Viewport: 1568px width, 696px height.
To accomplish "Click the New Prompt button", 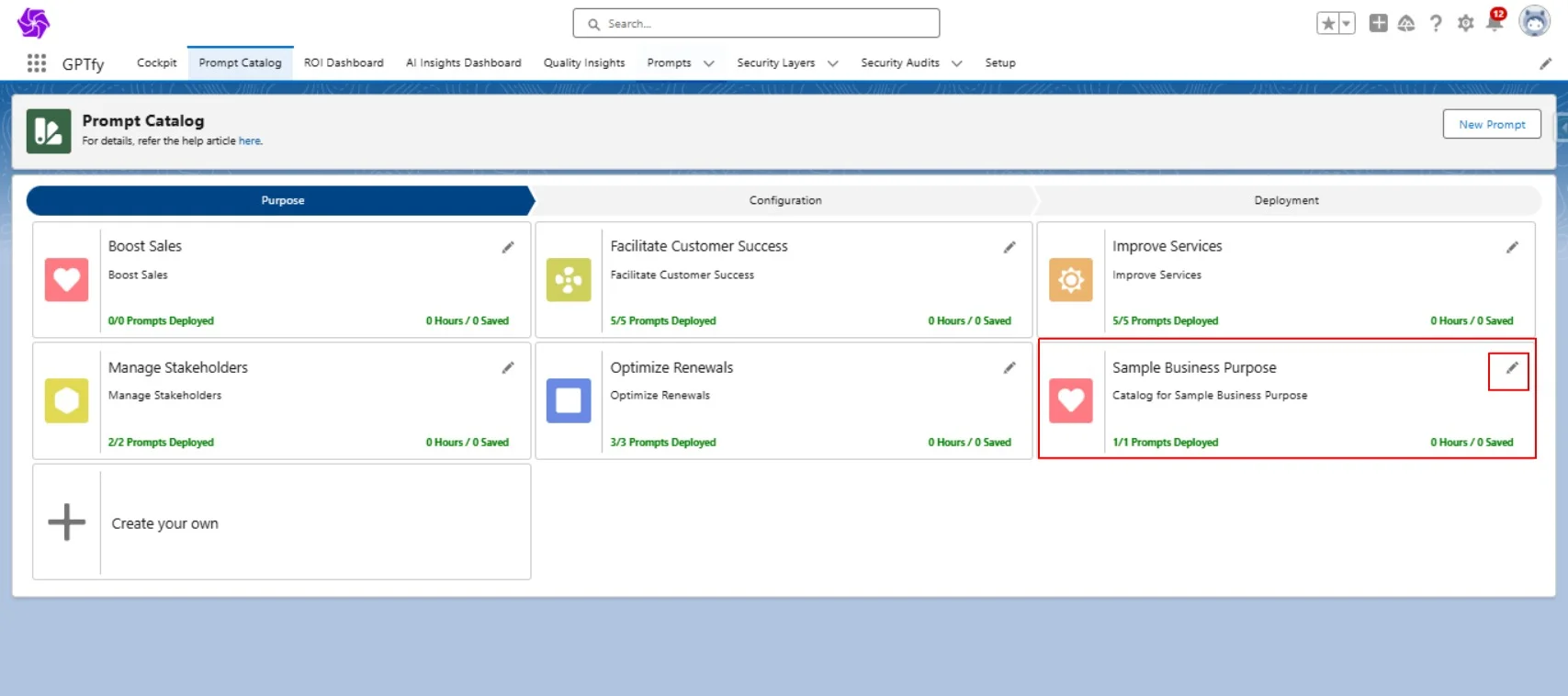I will click(1491, 125).
